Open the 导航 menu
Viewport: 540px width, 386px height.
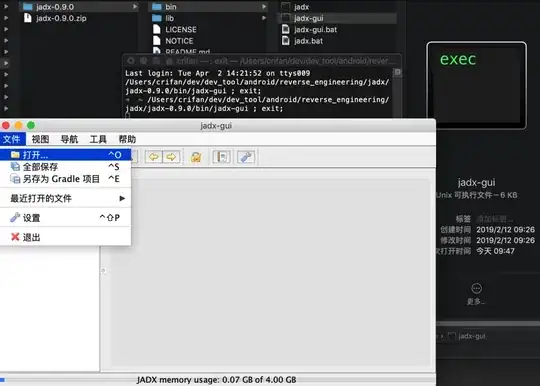pyautogui.click(x=69, y=139)
